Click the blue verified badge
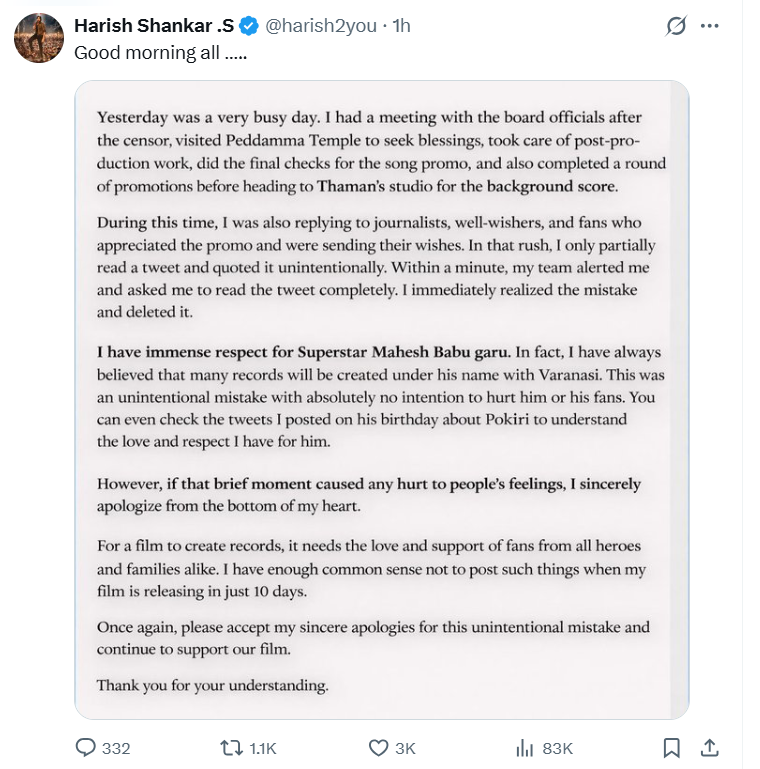 (249, 27)
